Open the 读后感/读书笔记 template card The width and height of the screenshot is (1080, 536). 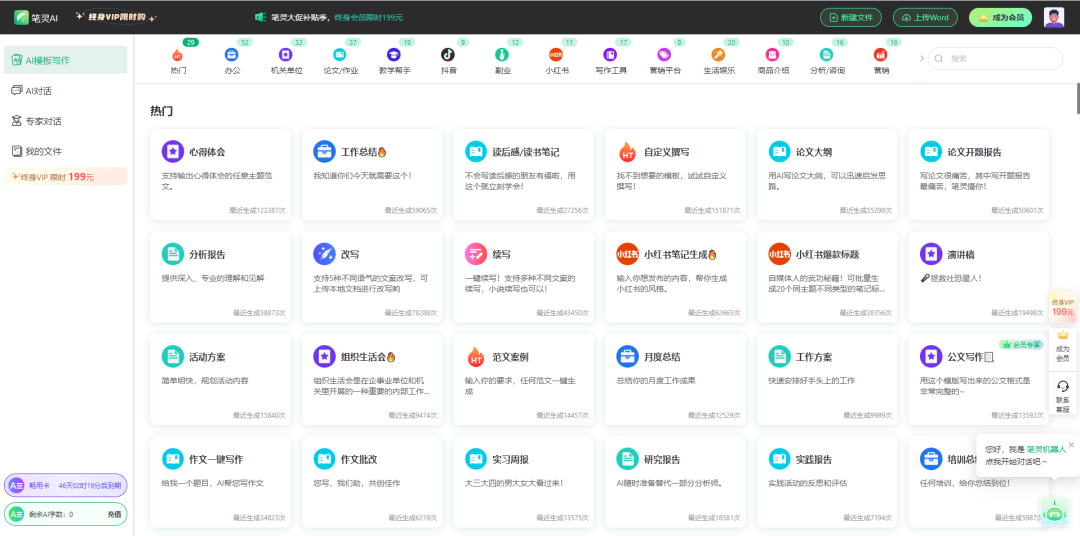(x=523, y=174)
